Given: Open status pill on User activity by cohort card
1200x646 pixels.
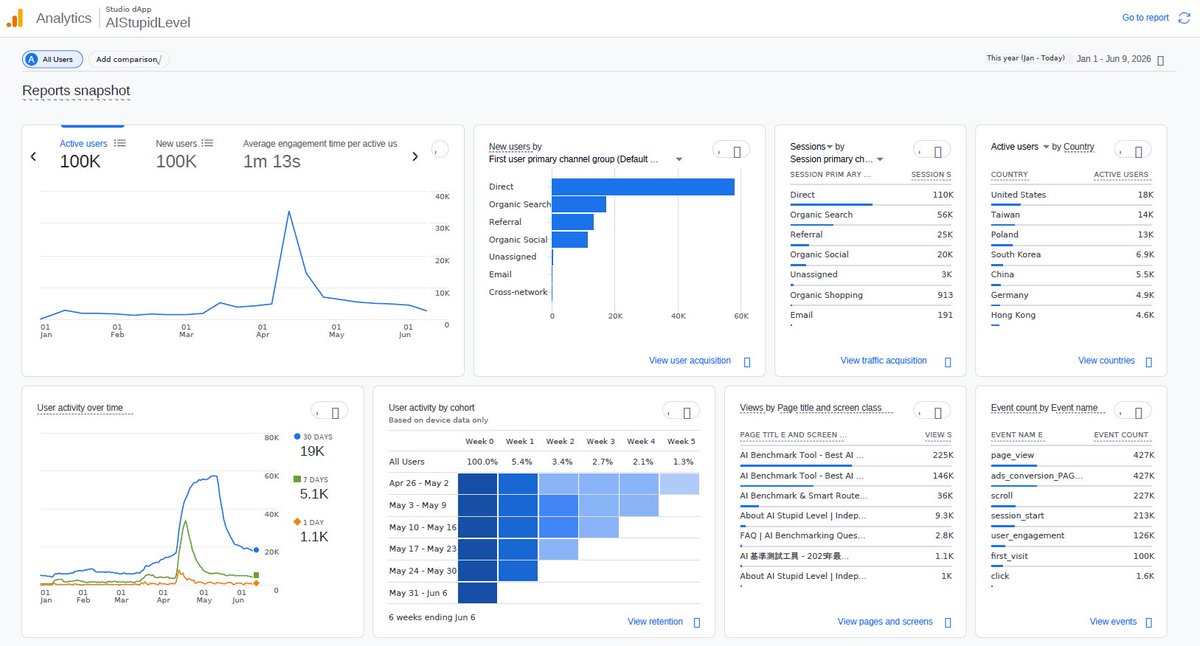Looking at the screenshot, I should coord(681,411).
